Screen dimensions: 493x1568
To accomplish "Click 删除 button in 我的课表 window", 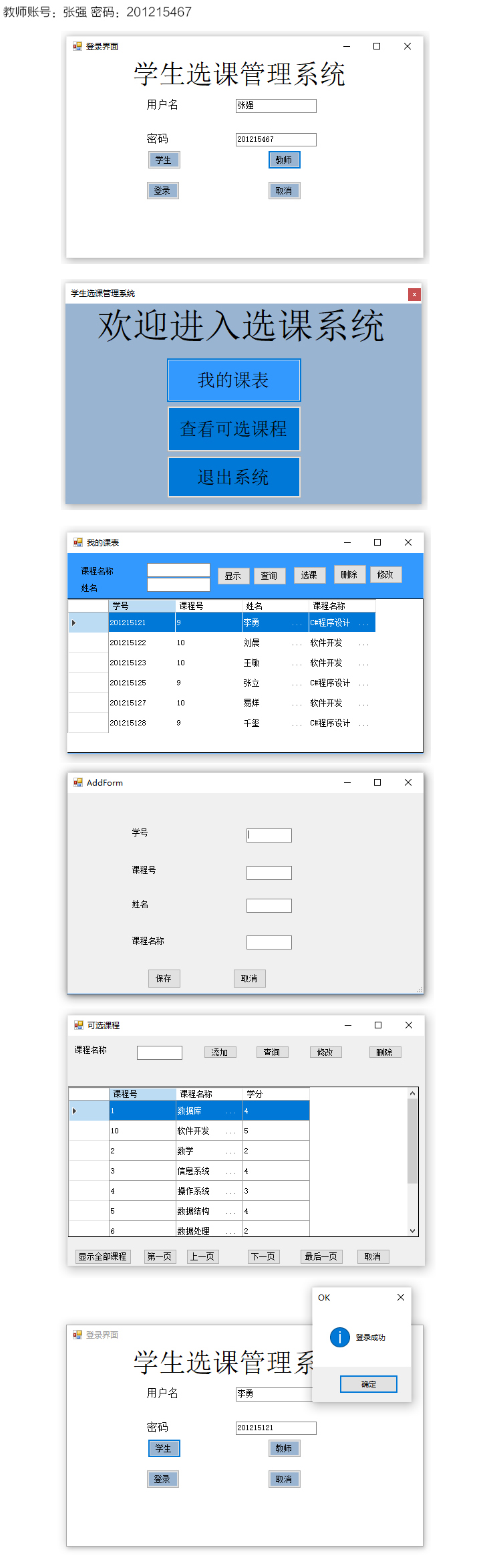I will (x=349, y=574).
